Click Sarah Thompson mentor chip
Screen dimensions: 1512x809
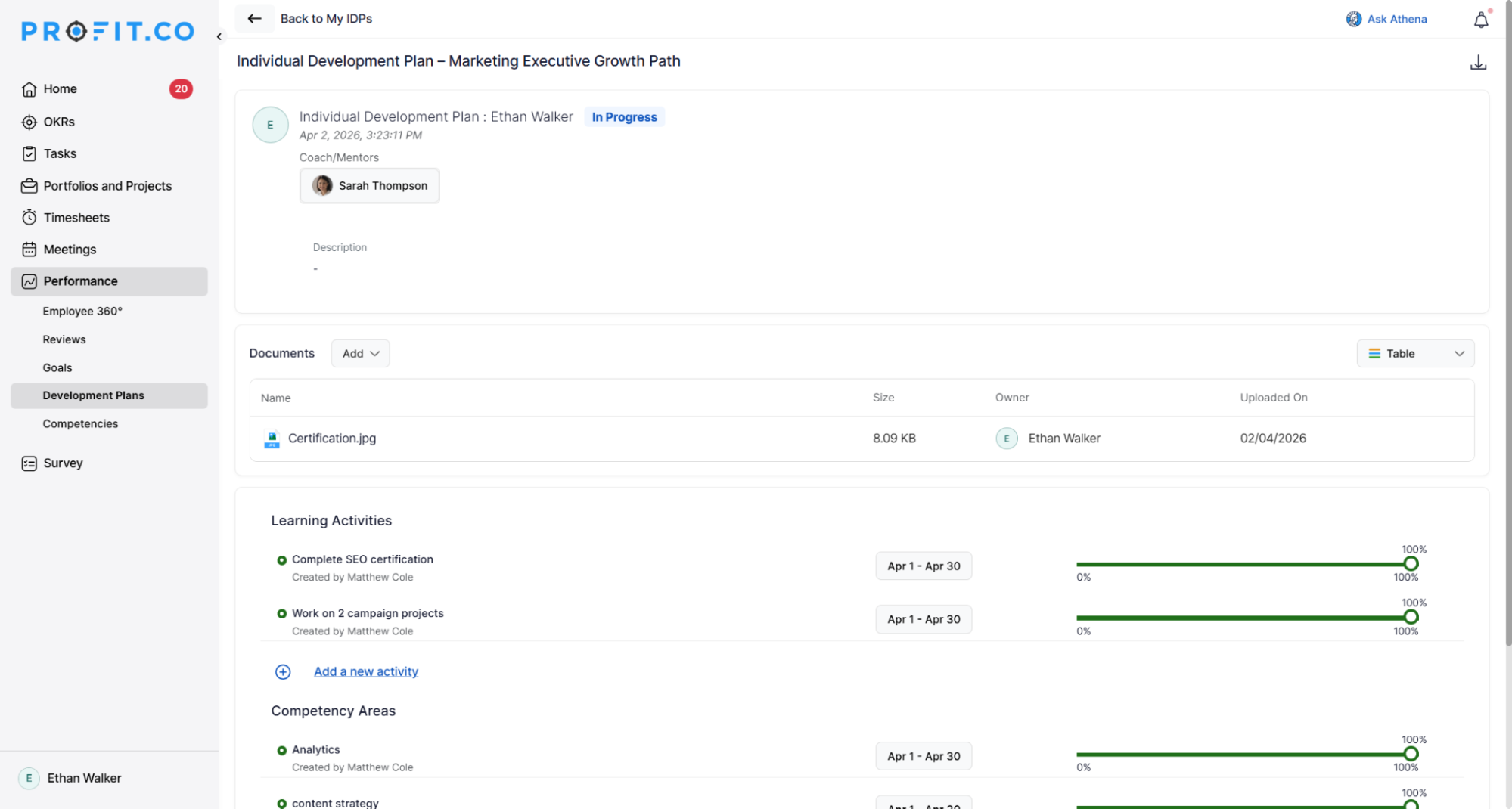tap(369, 186)
